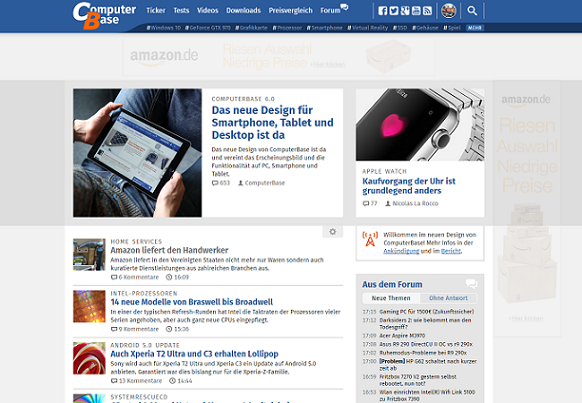Select the SSD tag
This screenshot has height=403, width=582.
(x=400, y=28)
